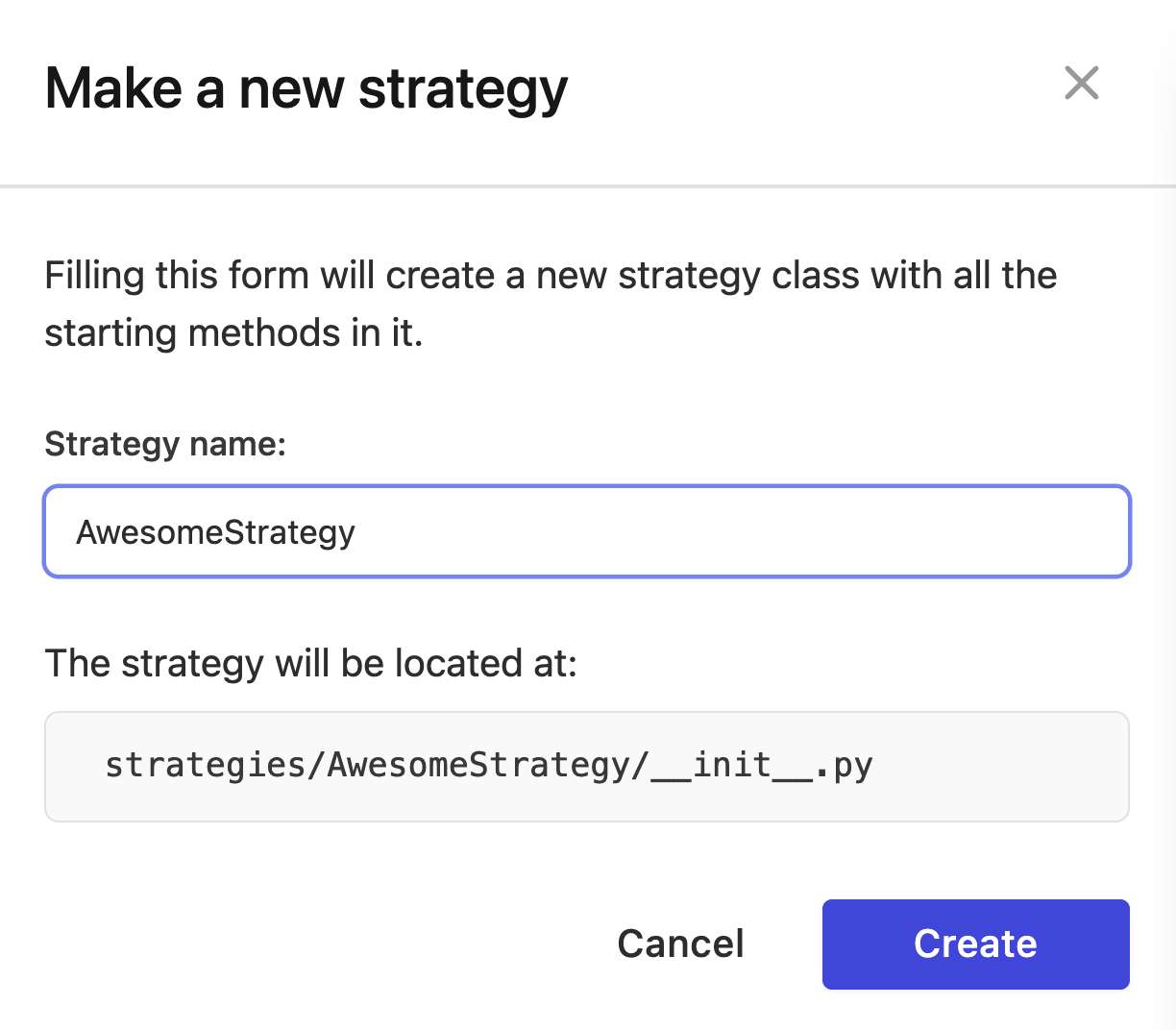
Task: Click "The strategy will be located at:" label
Action: (311, 664)
